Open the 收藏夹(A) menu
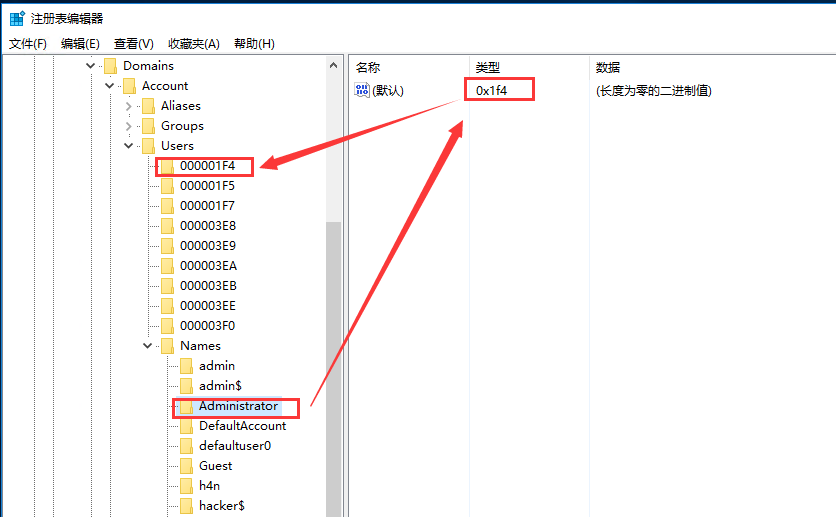This screenshot has height=517, width=836. tap(193, 44)
